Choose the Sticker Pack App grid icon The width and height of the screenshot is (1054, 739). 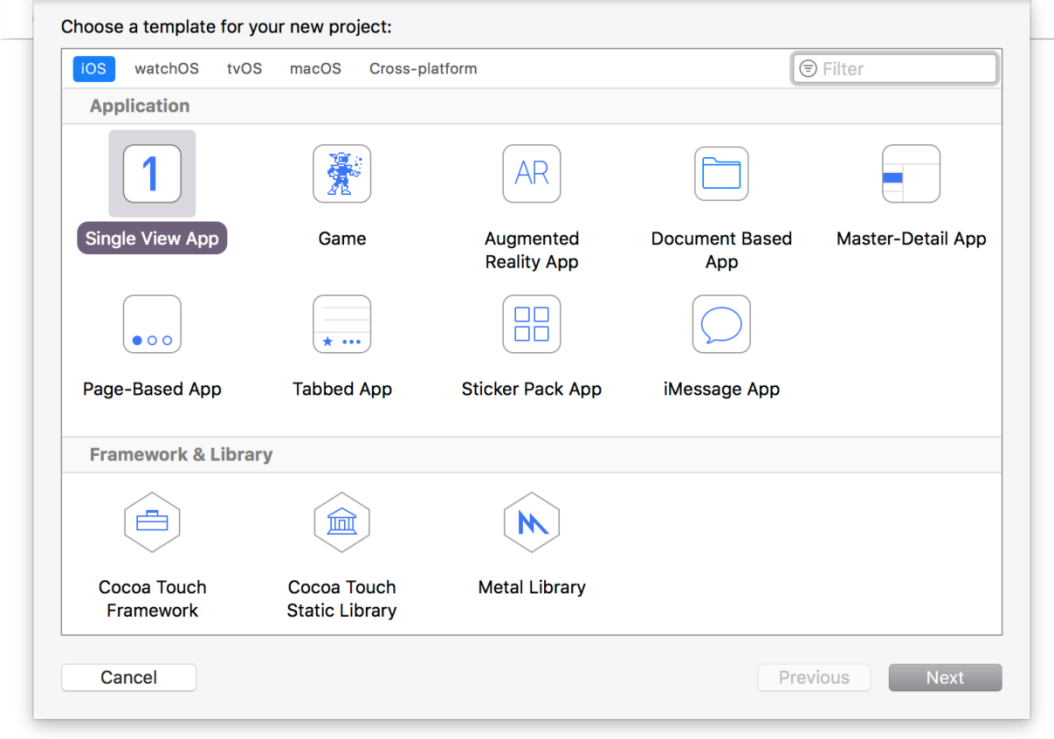tap(532, 324)
